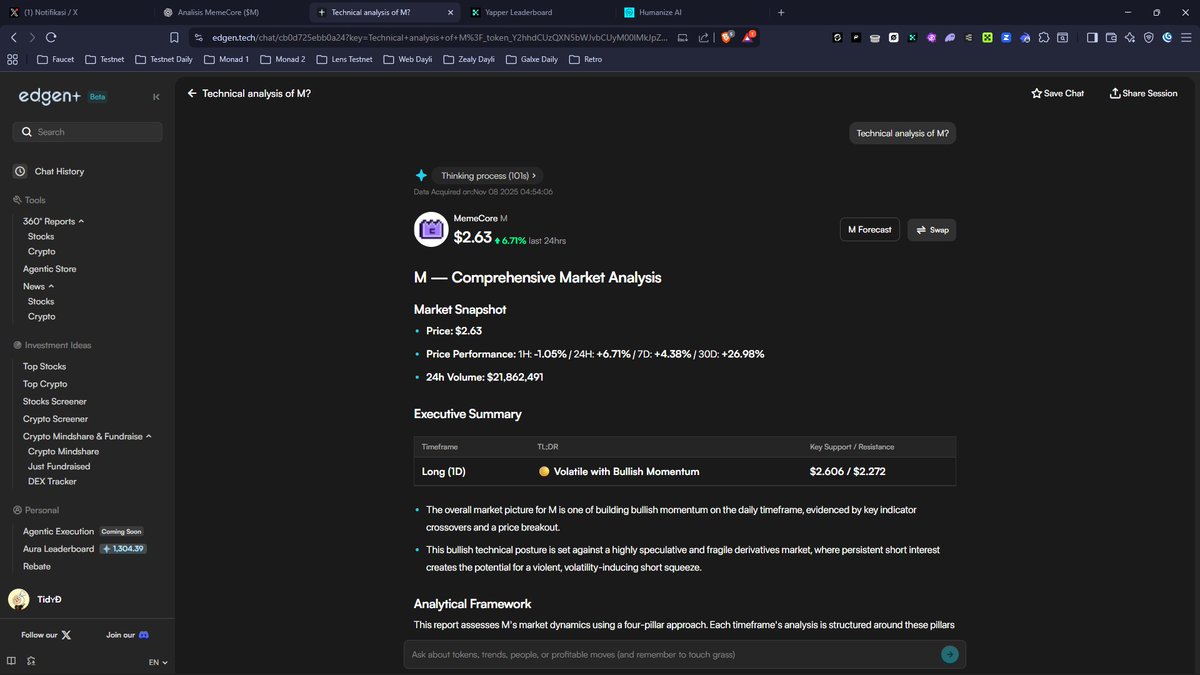Expand the Thinking process (101s) section
The image size is (1200, 675).
[x=488, y=175]
